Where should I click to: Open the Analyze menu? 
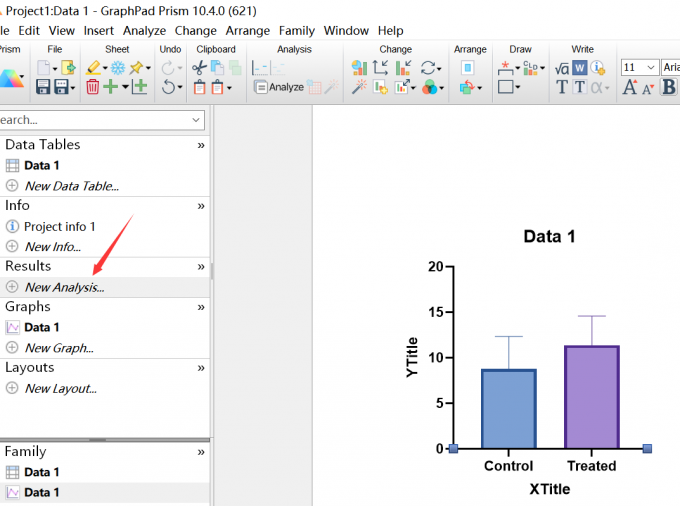pos(146,31)
